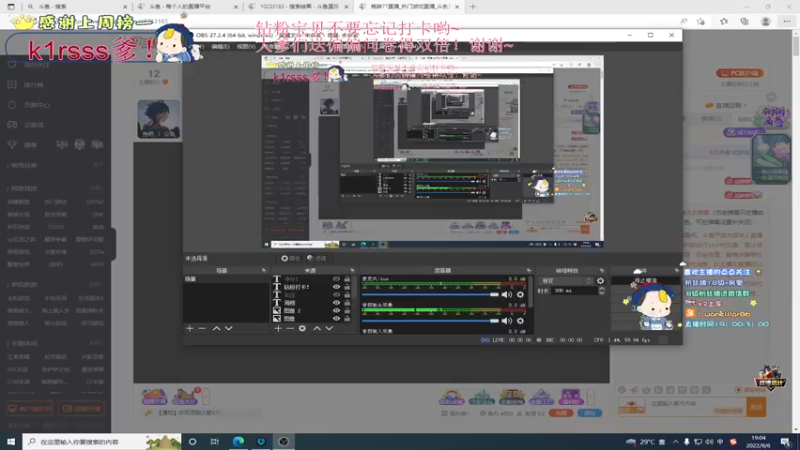Open the 视图 menu in OBS
Screen dimensions: 800x450
pos(246,46)
